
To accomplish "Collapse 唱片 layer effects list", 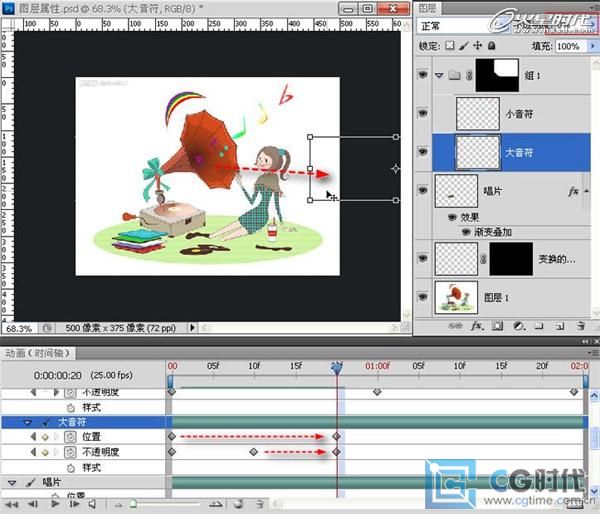I will click(x=586, y=191).
